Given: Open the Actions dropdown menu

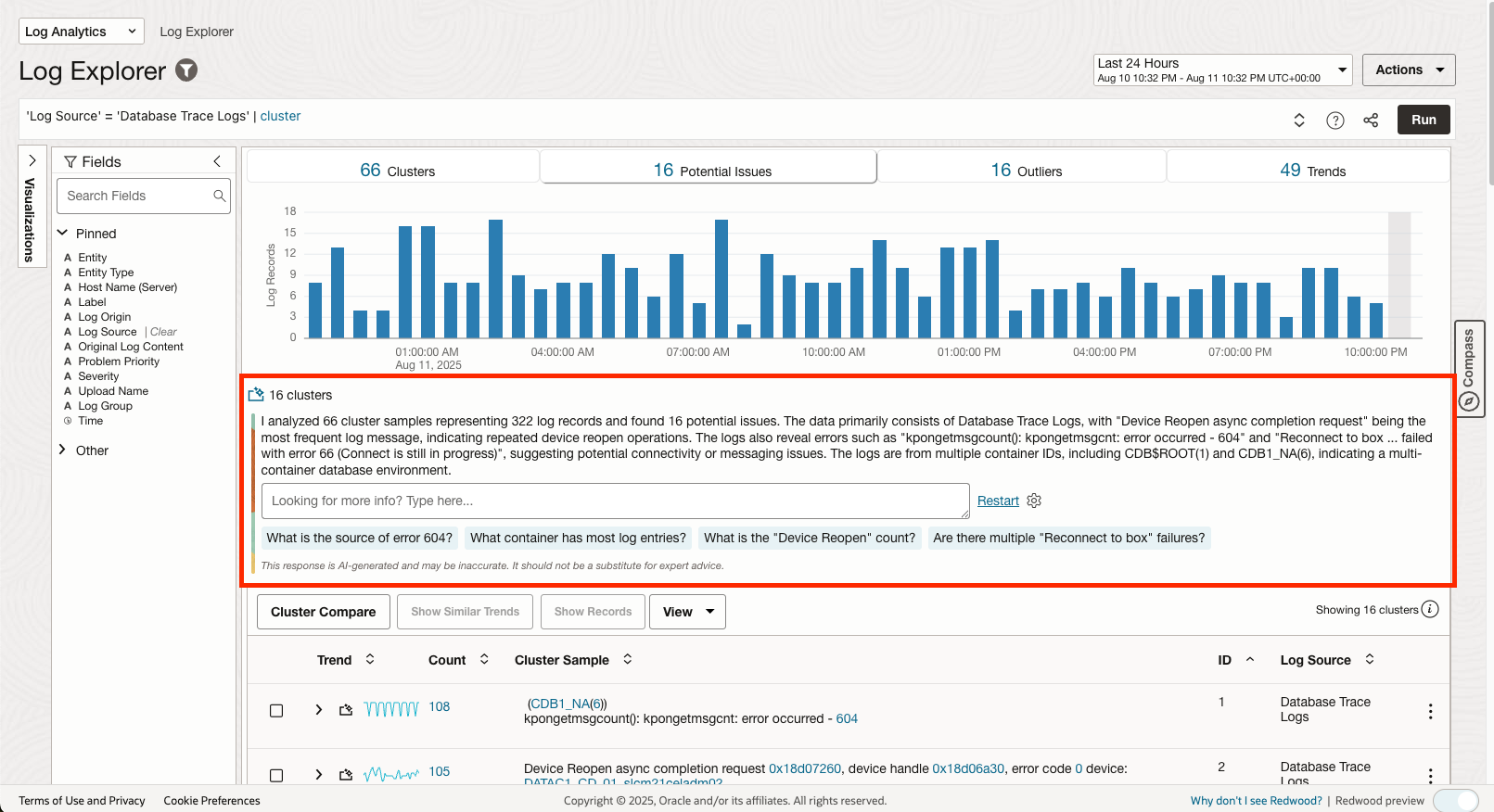Looking at the screenshot, I should coord(1409,70).
